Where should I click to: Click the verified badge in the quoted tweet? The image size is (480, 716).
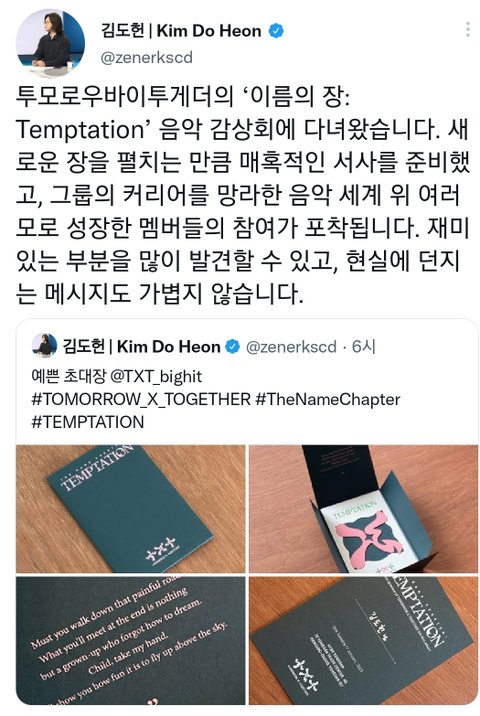pyautogui.click(x=233, y=347)
